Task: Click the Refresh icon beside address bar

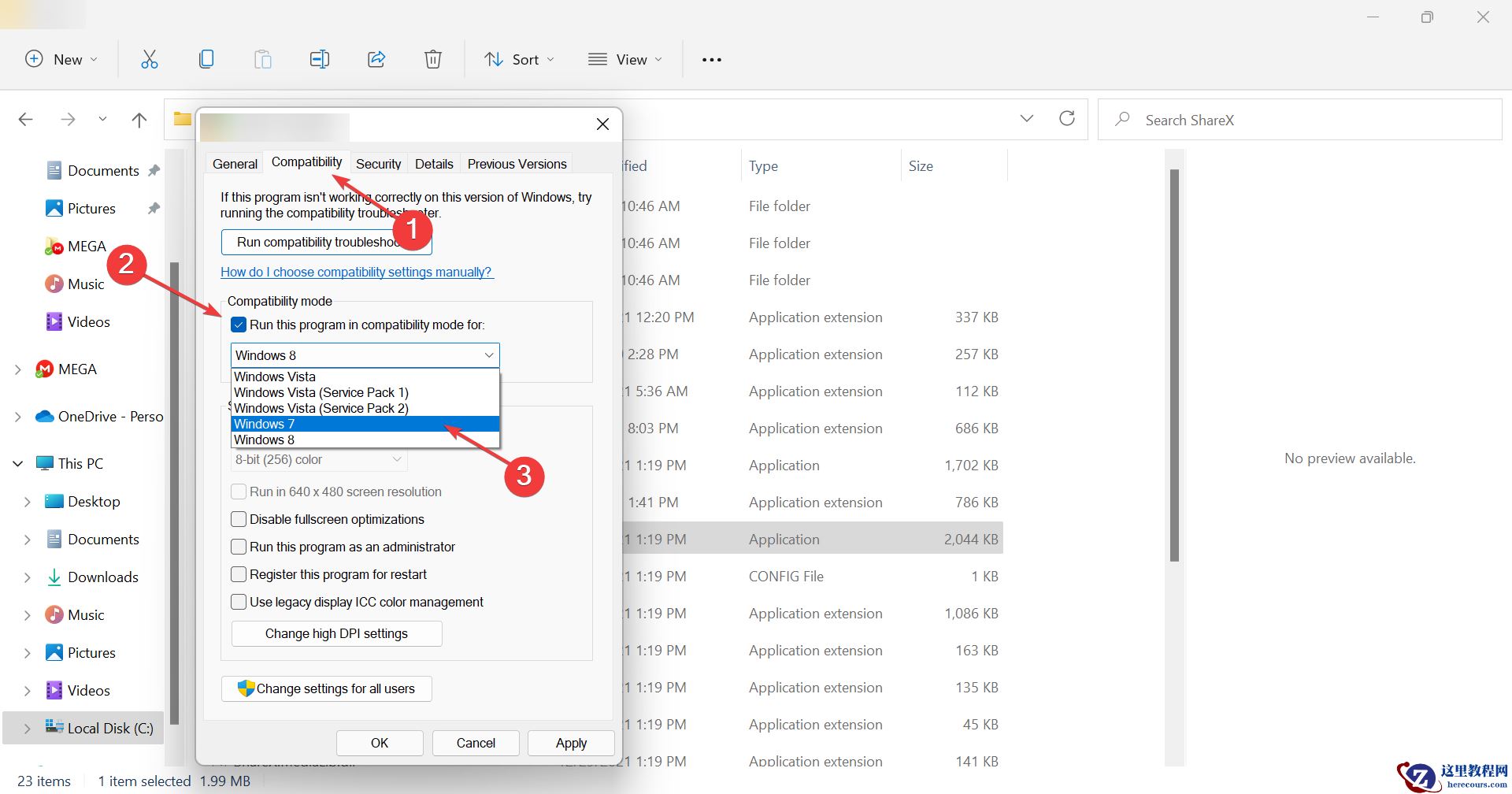Action: click(x=1067, y=119)
